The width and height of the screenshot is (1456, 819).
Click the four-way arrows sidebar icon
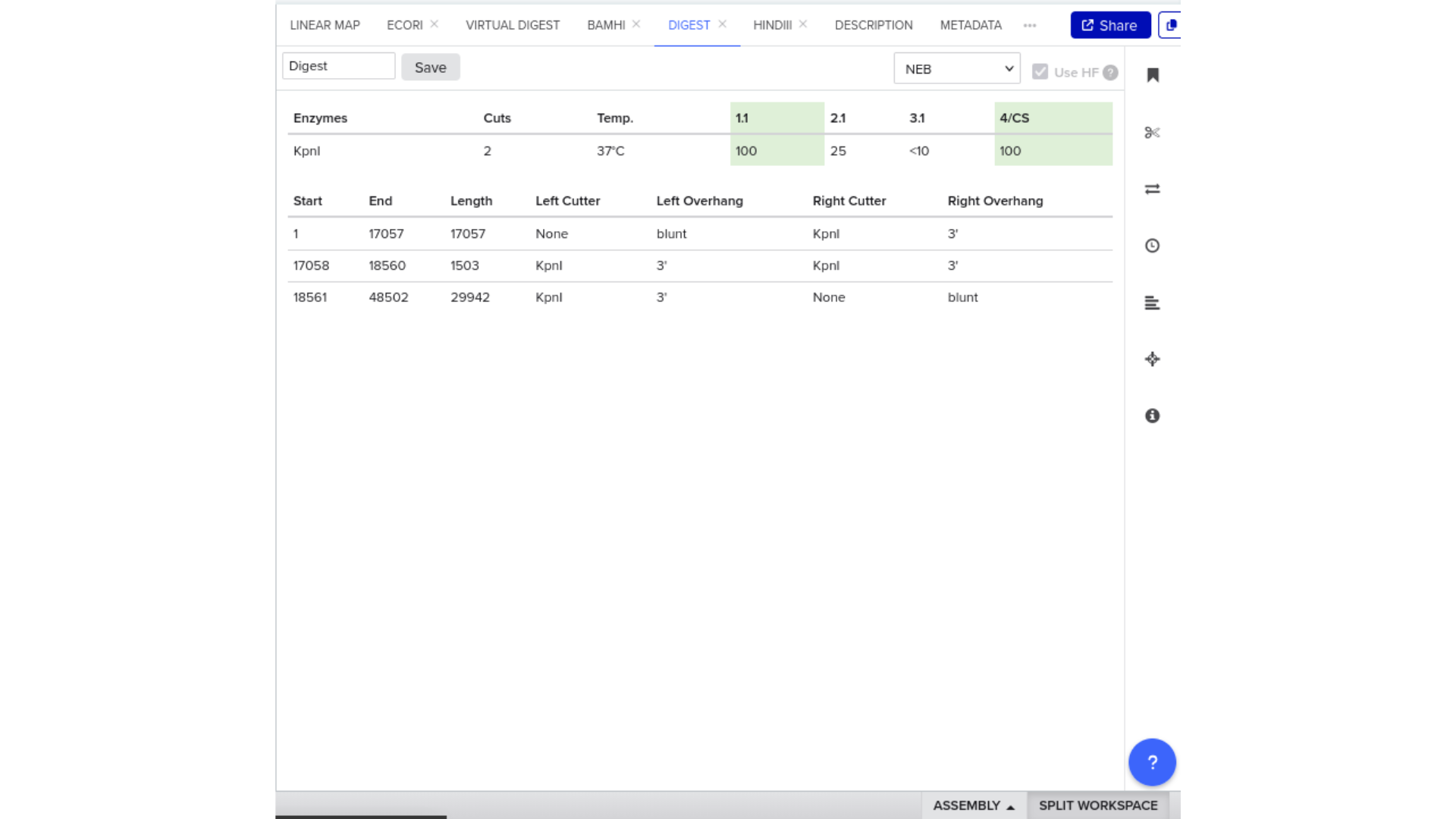pos(1152,359)
